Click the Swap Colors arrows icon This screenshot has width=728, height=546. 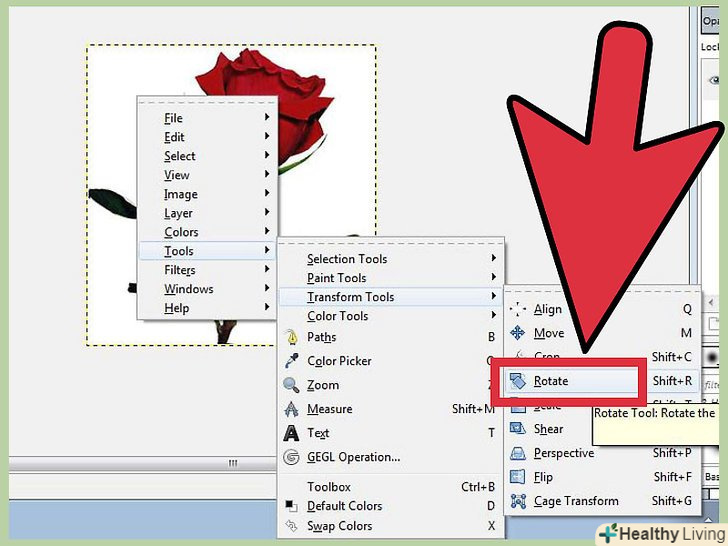(x=291, y=526)
